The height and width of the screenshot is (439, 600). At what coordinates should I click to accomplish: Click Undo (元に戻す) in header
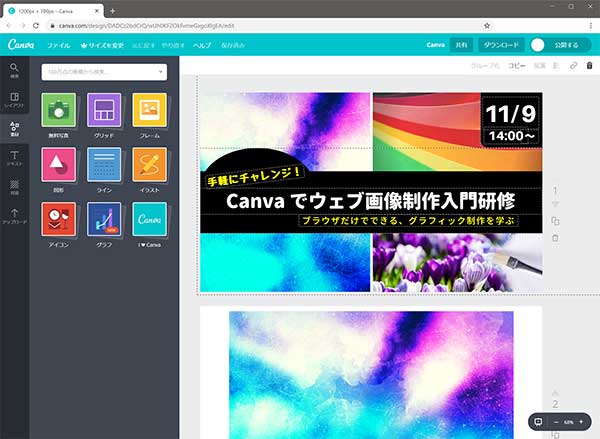coord(143,45)
